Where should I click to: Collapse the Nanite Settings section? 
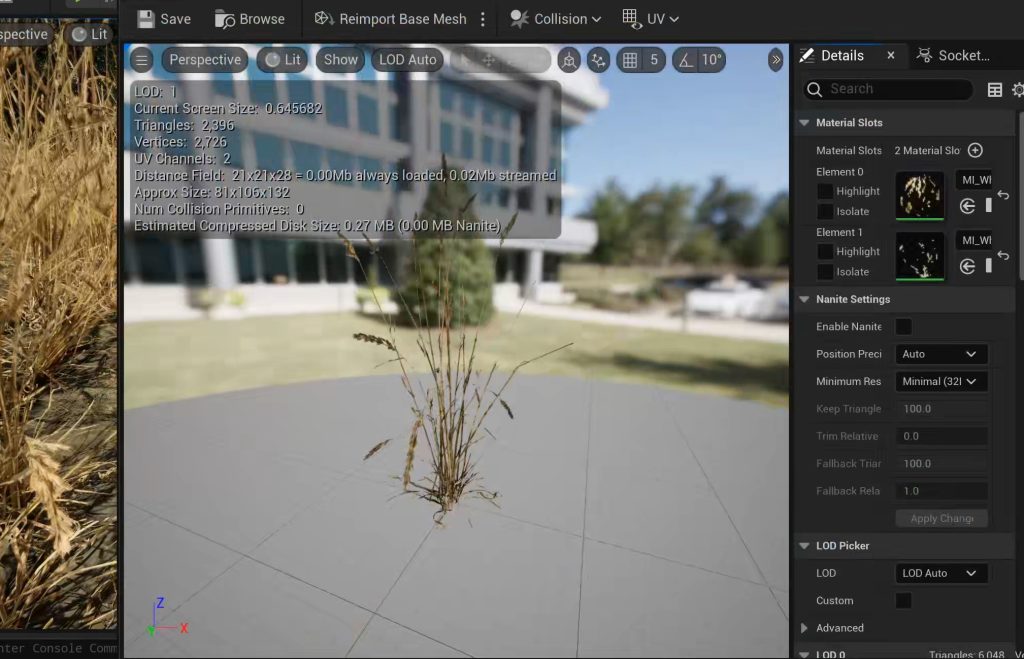click(x=805, y=299)
